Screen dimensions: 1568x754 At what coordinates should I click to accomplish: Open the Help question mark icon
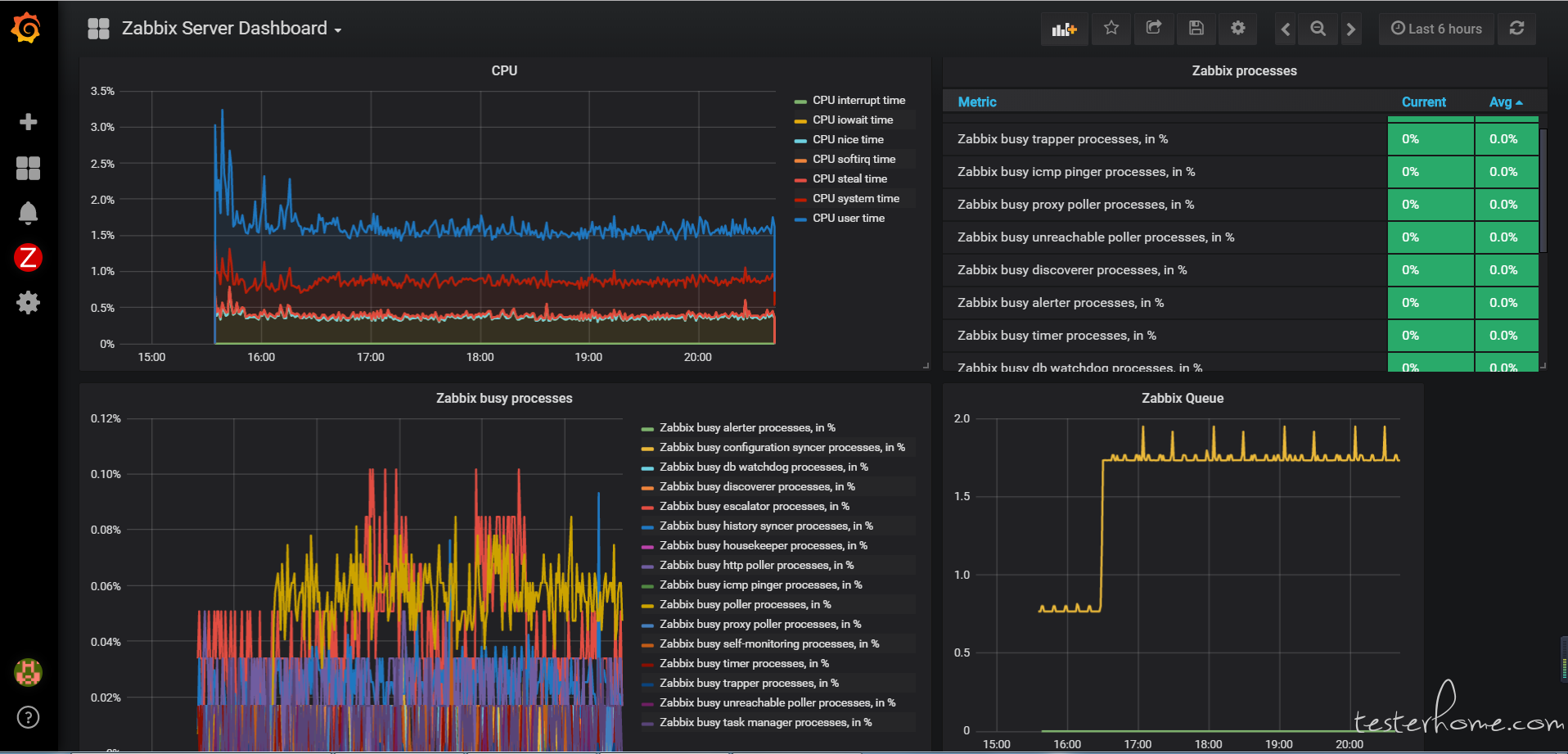(28, 718)
